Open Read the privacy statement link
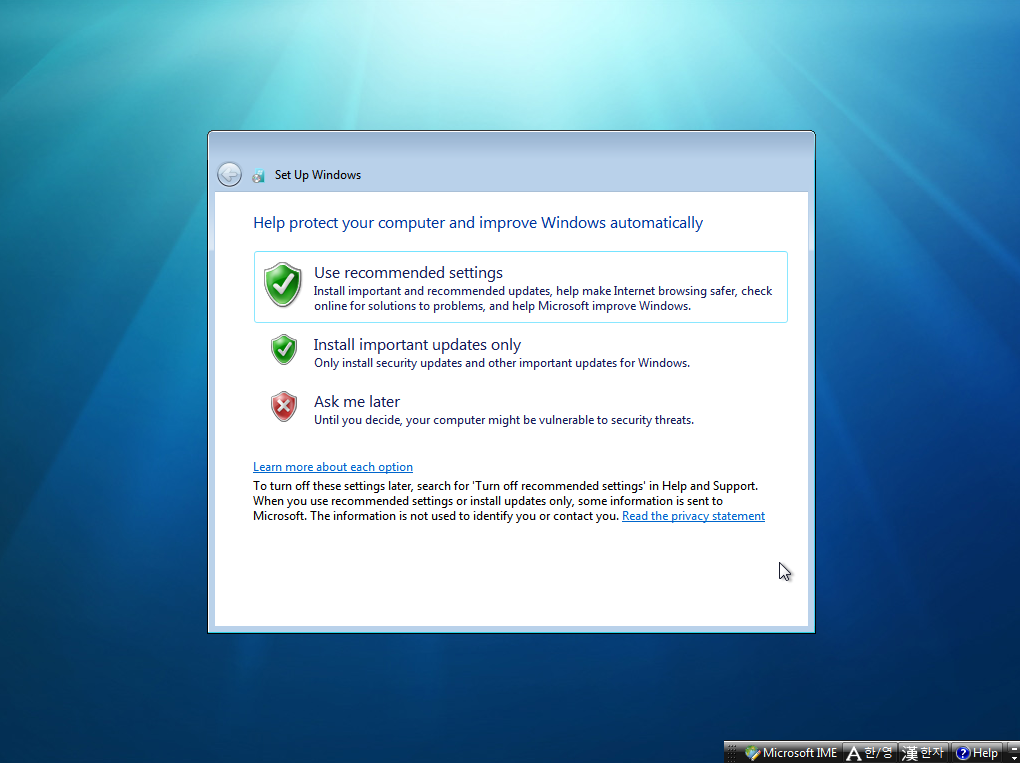 tap(693, 516)
